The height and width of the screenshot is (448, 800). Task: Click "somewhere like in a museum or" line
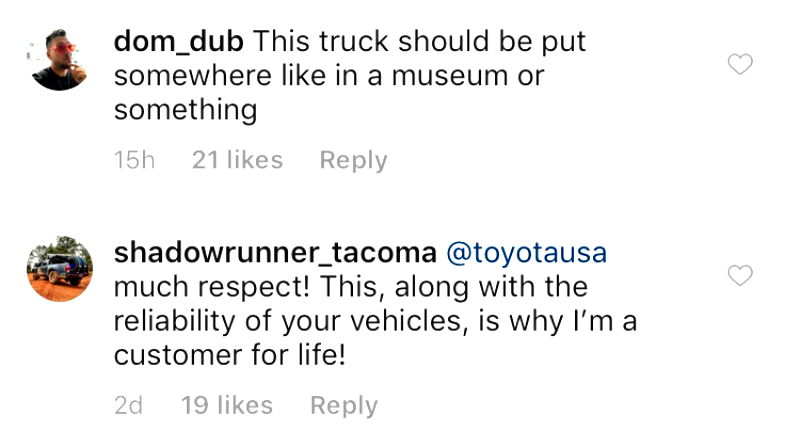[x=328, y=76]
